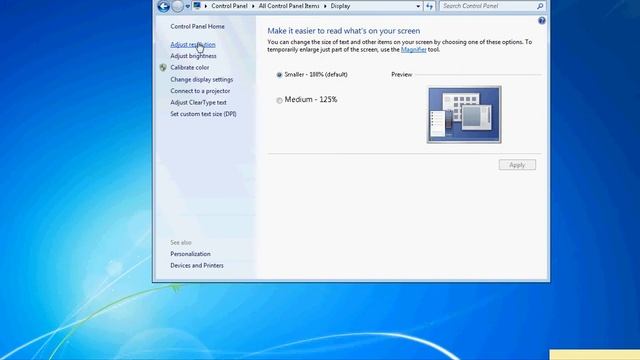Open Set custom text size (DPI)
This screenshot has height=360, width=640.
pos(203,114)
